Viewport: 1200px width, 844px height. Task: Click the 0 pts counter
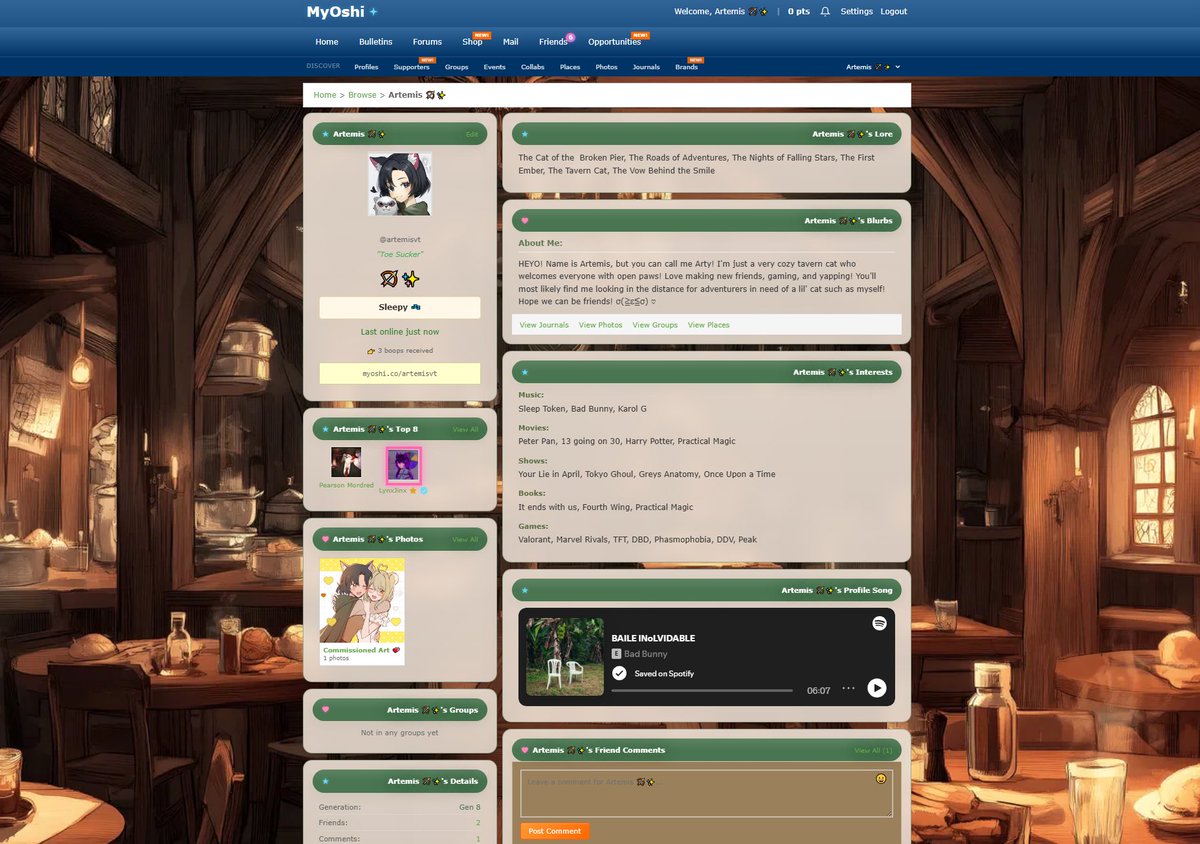(x=799, y=12)
